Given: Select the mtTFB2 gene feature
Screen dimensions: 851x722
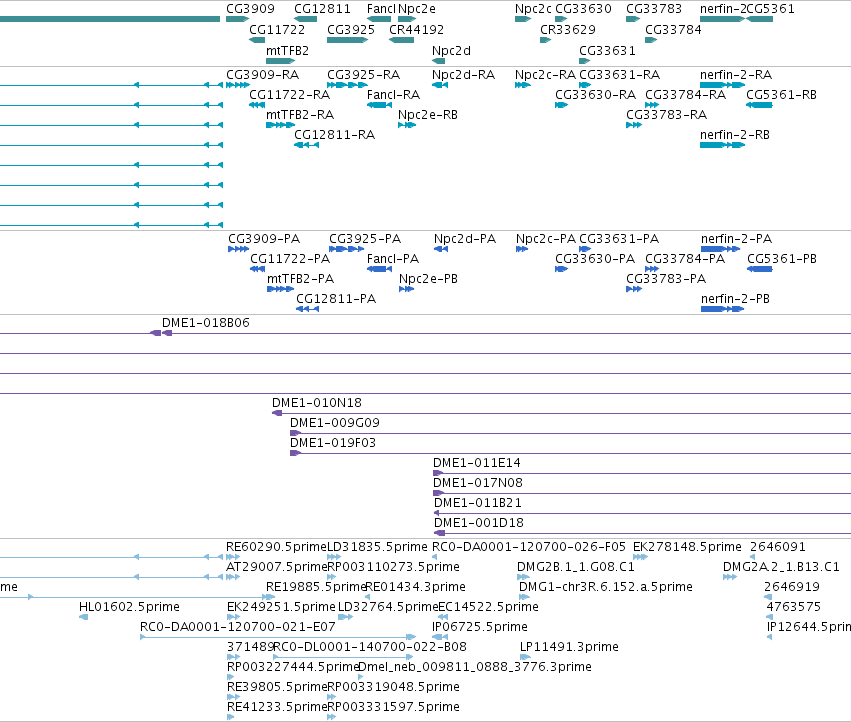Looking at the screenshot, I should point(280,61).
